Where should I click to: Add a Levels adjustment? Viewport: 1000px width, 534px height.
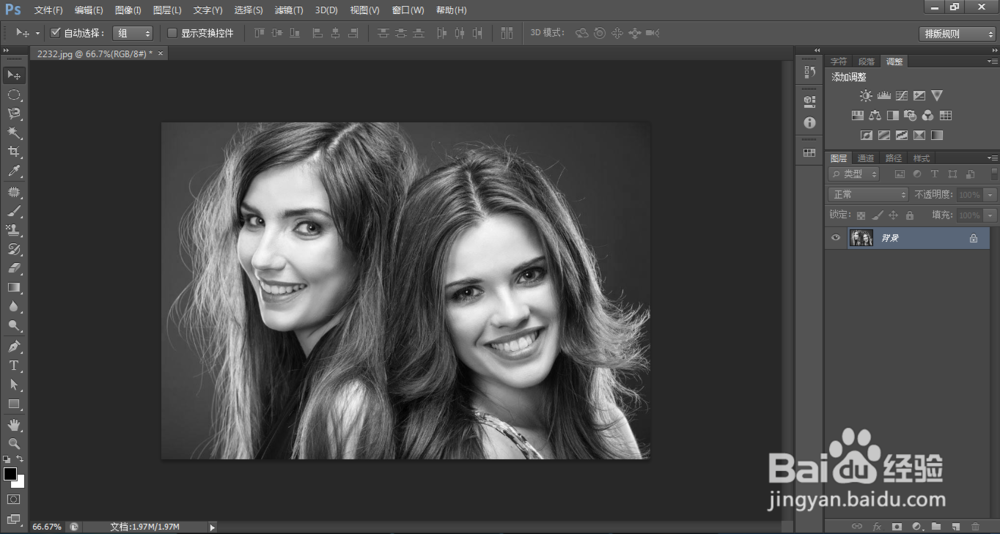point(884,96)
